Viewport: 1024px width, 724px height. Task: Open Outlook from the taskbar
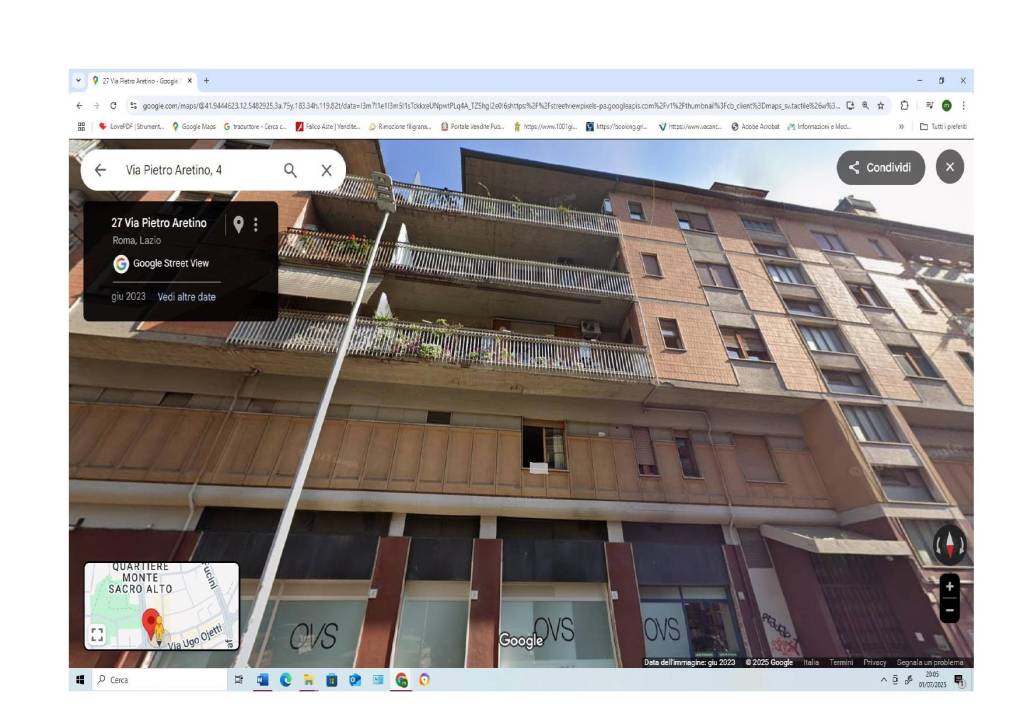pos(354,680)
